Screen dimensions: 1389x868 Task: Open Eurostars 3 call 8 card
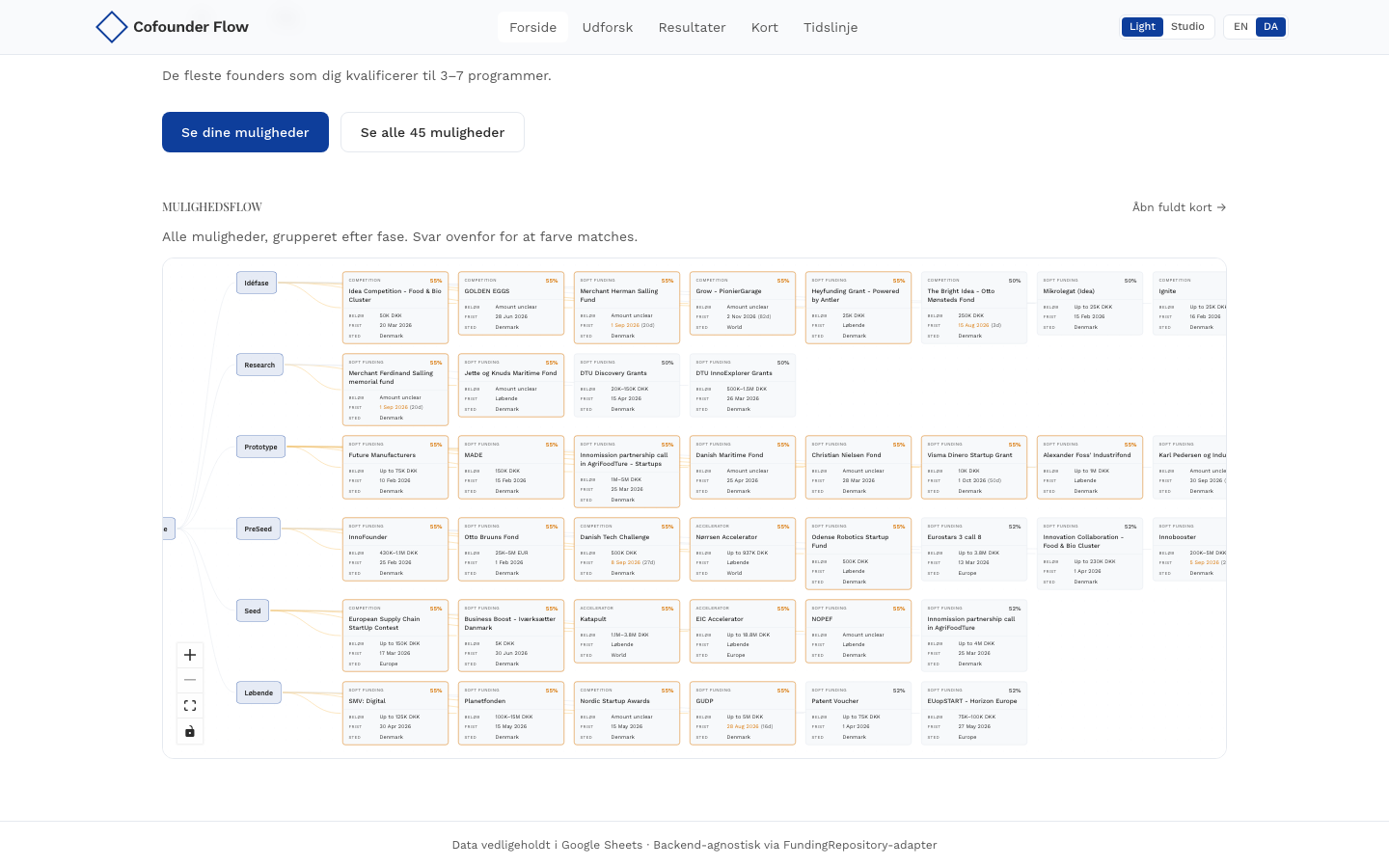coord(974,550)
